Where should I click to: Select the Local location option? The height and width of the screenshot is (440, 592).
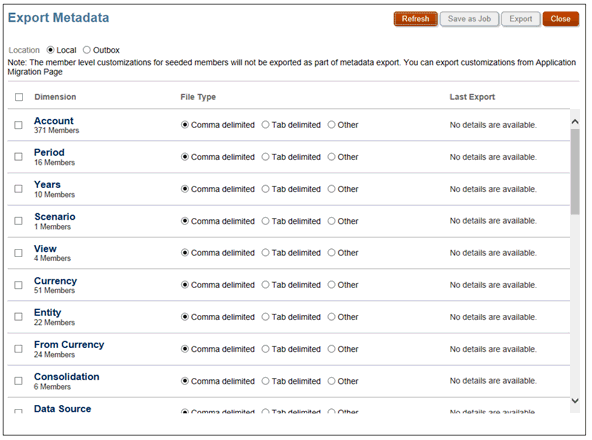coord(50,50)
